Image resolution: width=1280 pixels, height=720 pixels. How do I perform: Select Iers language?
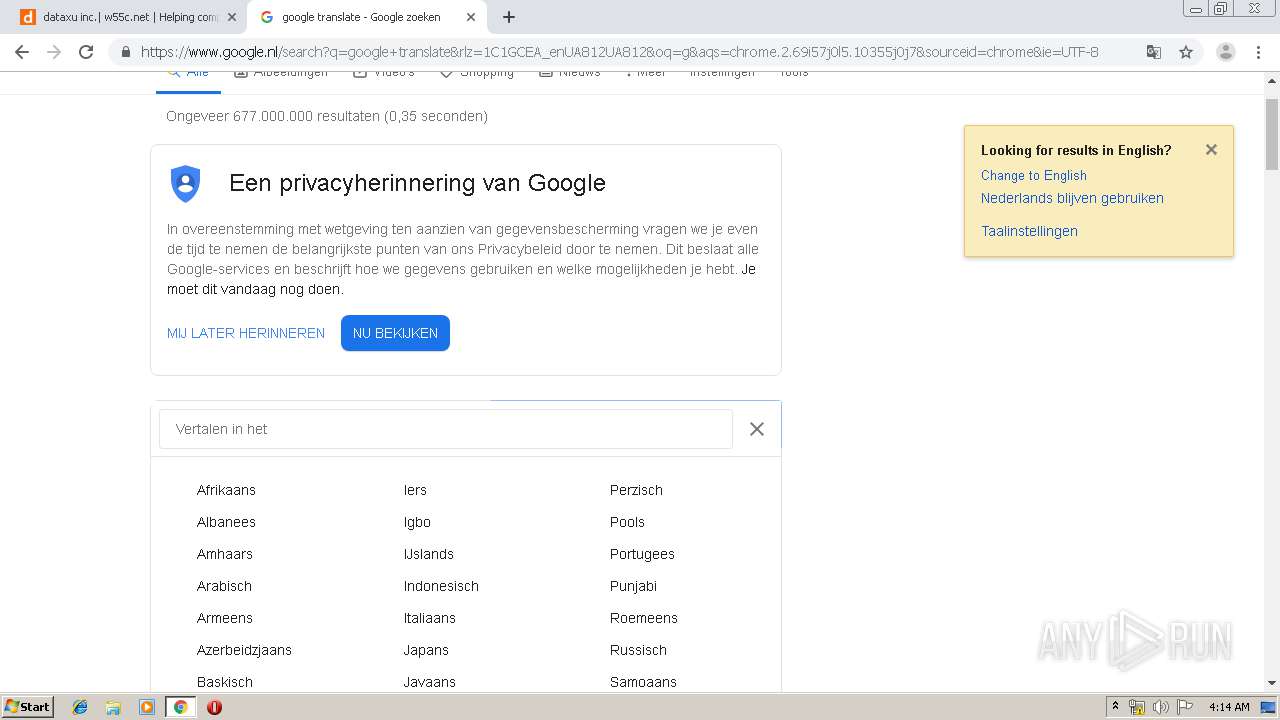(x=415, y=490)
